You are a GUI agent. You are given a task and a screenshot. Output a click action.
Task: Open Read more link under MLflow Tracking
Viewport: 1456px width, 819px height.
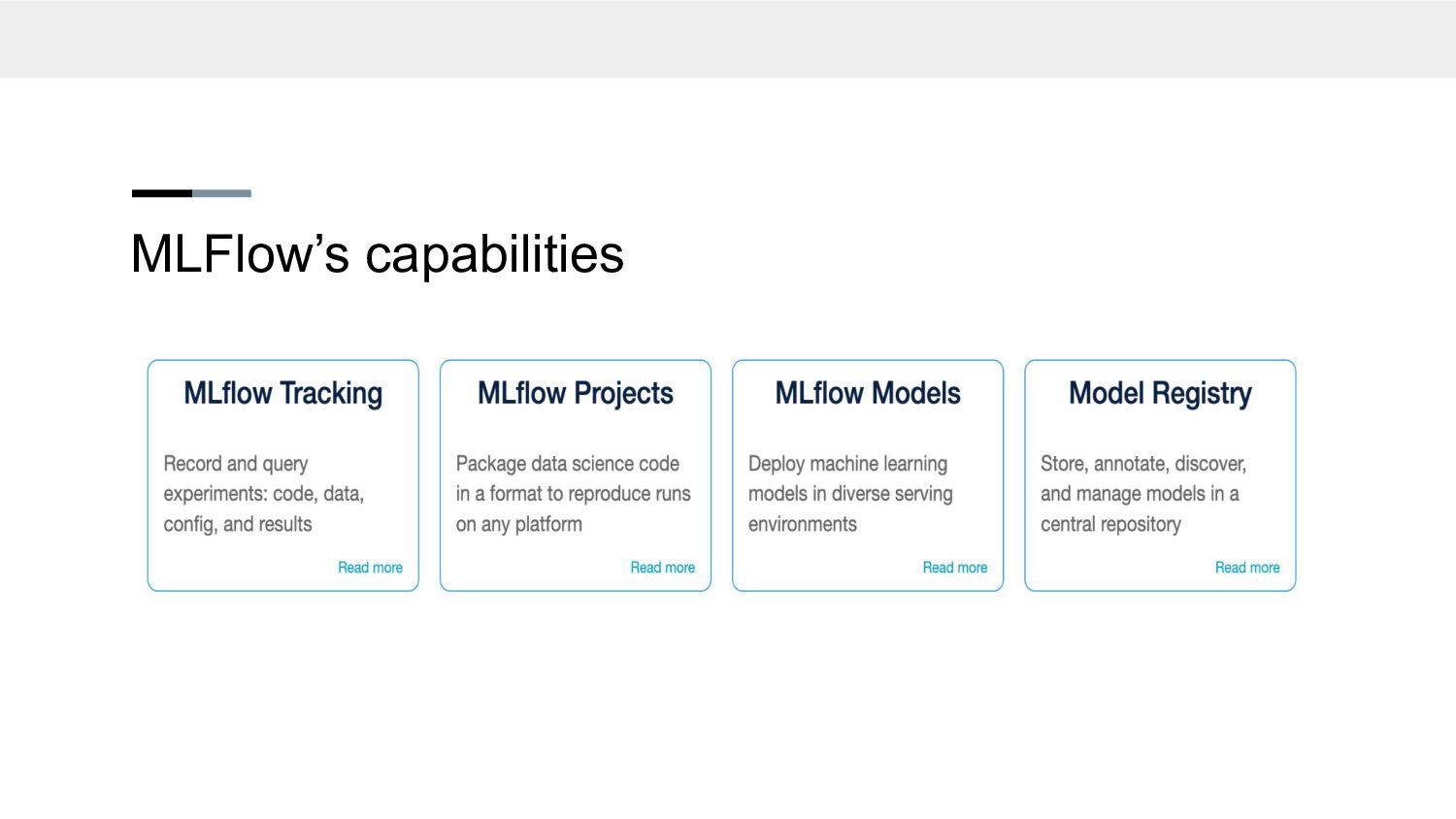point(370,568)
